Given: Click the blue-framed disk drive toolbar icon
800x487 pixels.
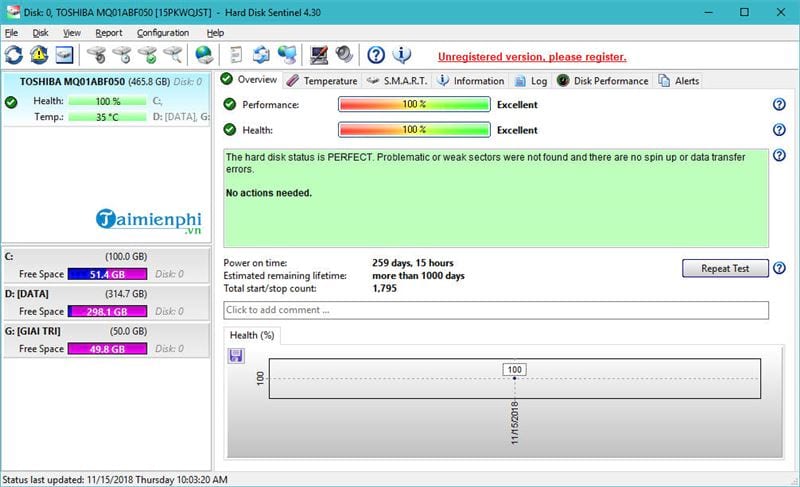Looking at the screenshot, I should pos(64,55).
